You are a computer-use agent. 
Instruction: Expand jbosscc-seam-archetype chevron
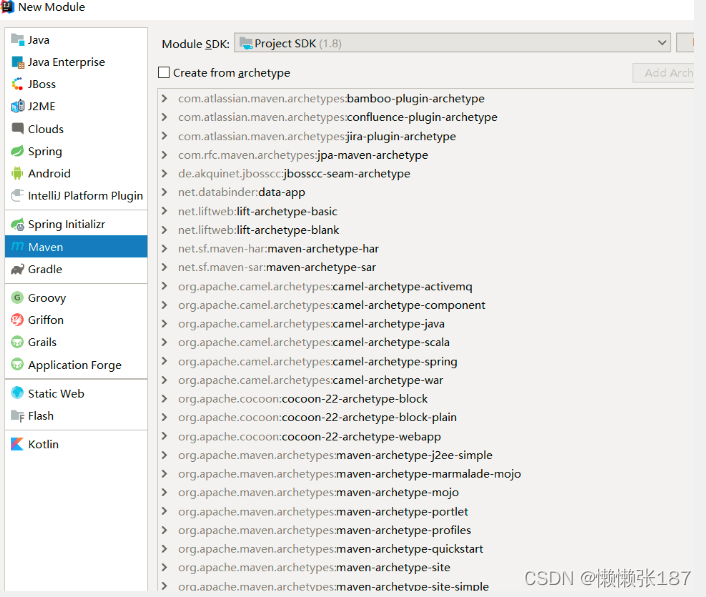pyautogui.click(x=164, y=173)
